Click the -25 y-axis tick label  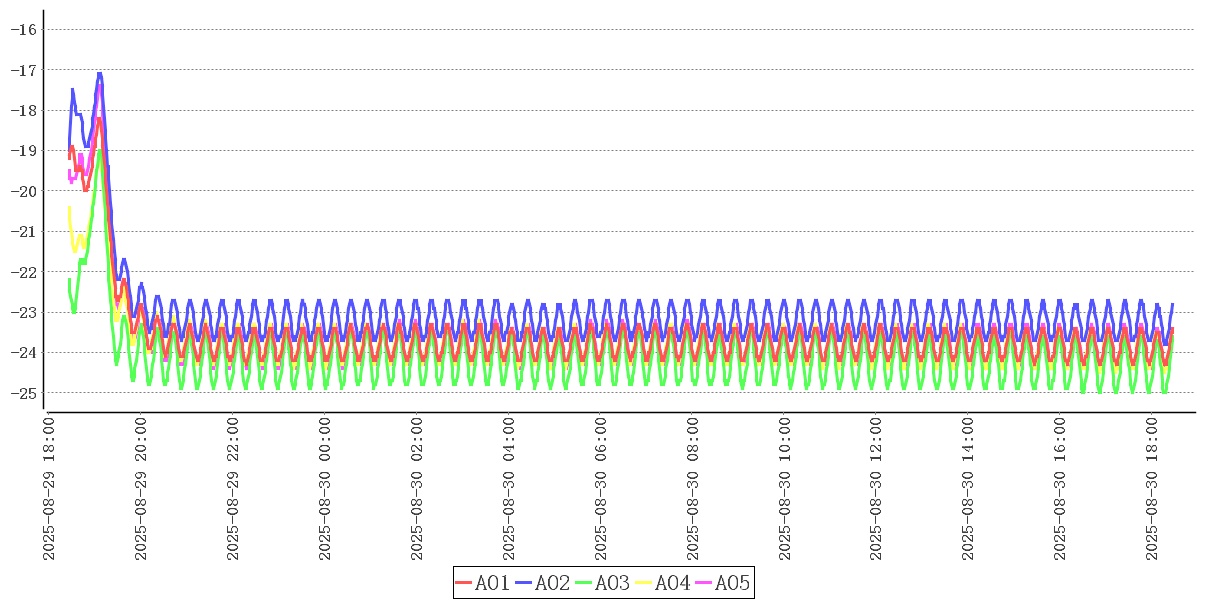(23, 393)
